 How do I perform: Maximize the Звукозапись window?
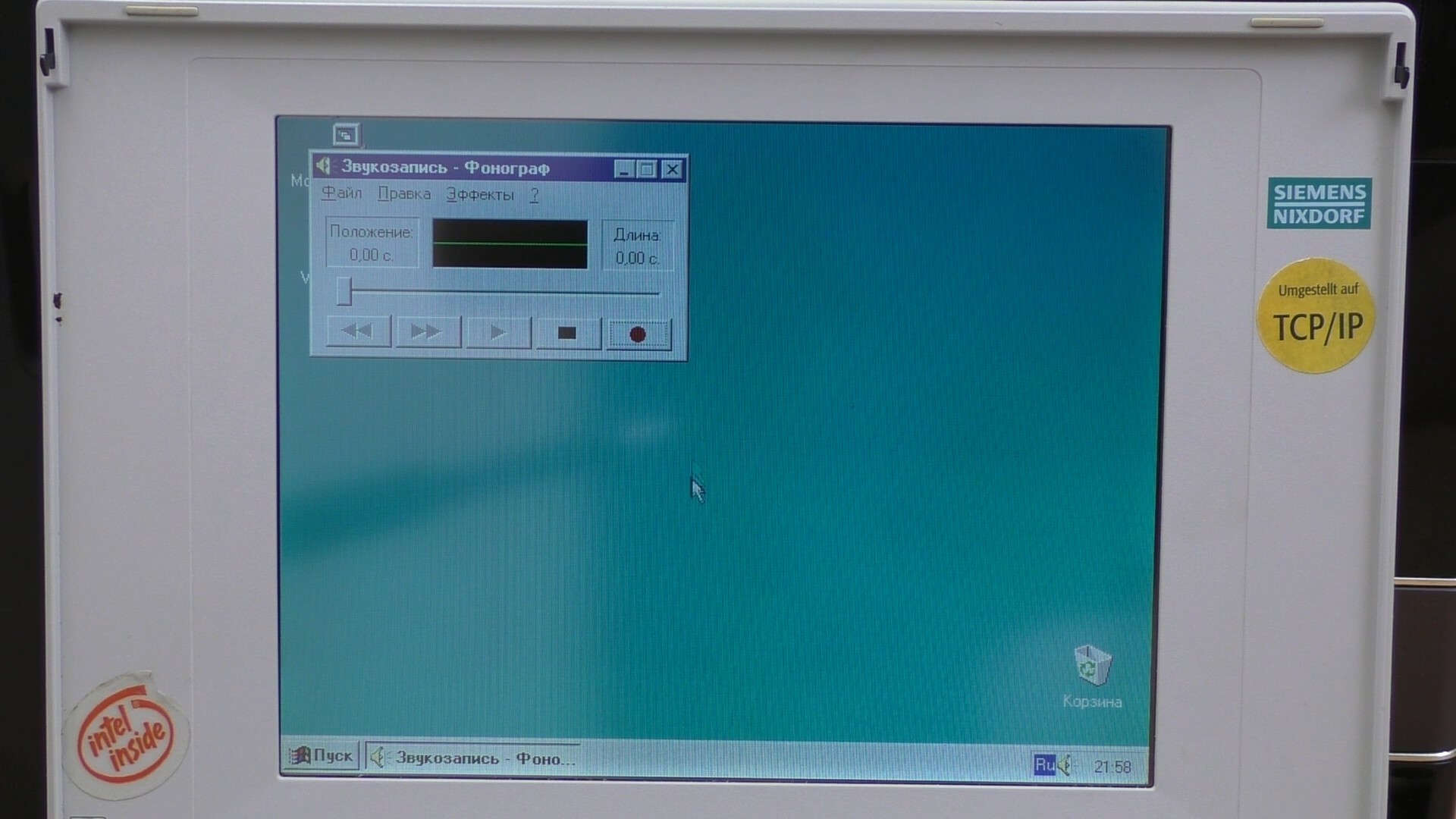pyautogui.click(x=648, y=169)
